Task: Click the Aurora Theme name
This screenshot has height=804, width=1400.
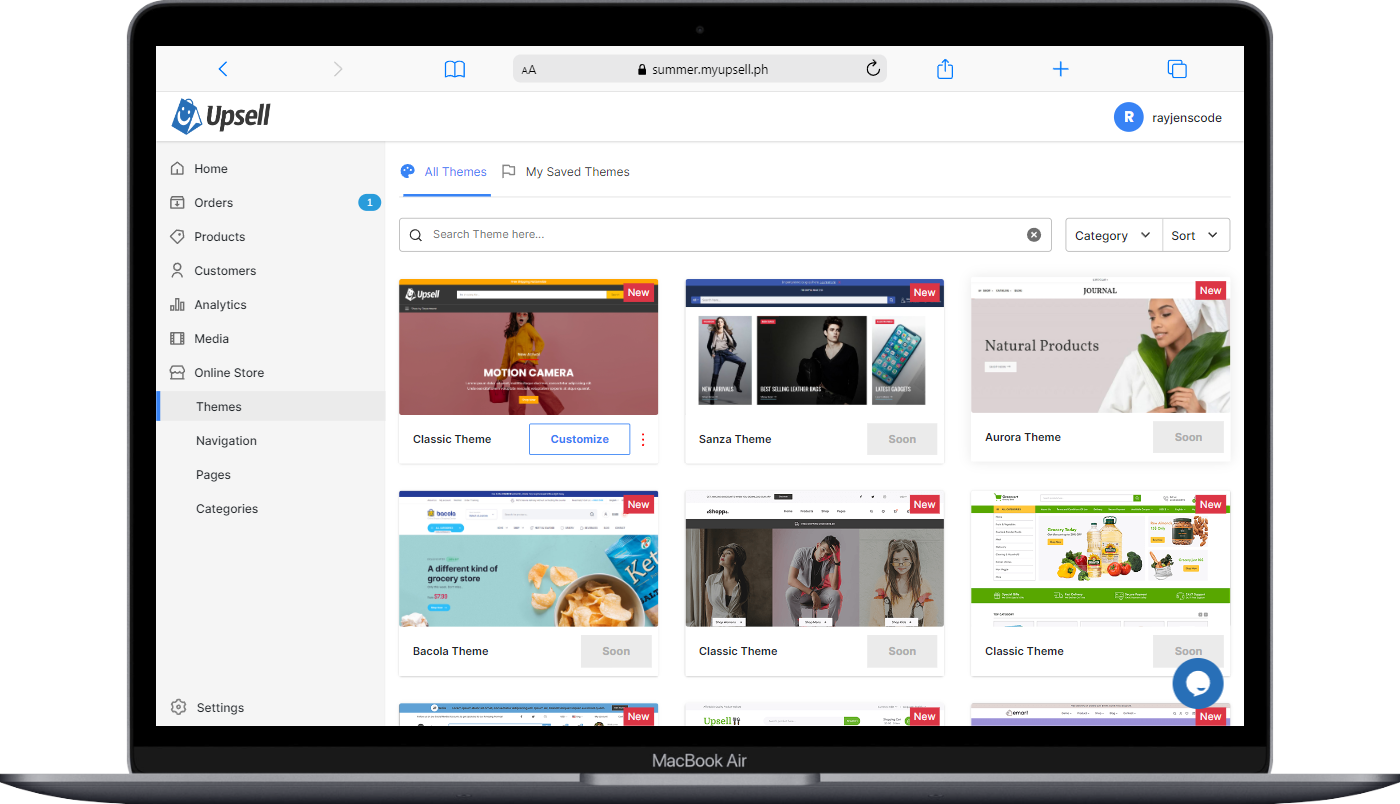Action: click(1023, 437)
